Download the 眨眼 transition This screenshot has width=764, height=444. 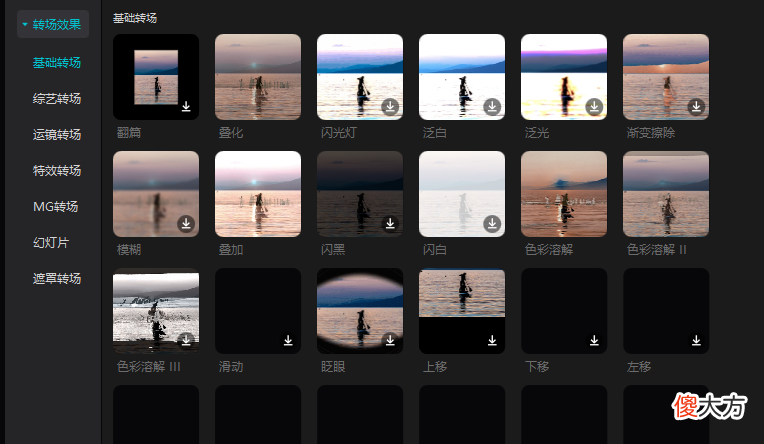(390, 340)
